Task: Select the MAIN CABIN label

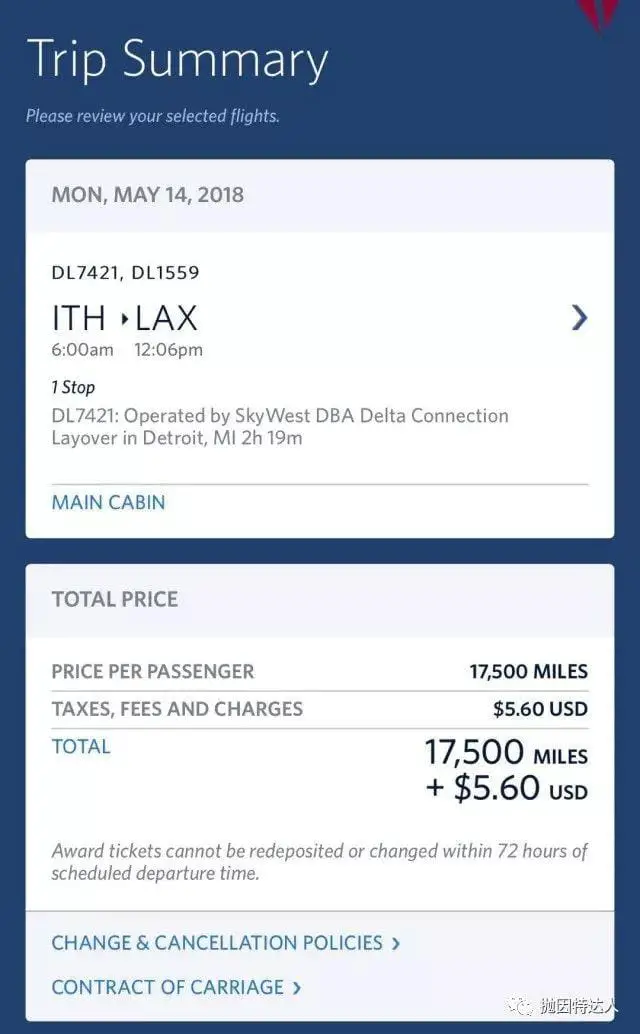Action: coord(108,502)
